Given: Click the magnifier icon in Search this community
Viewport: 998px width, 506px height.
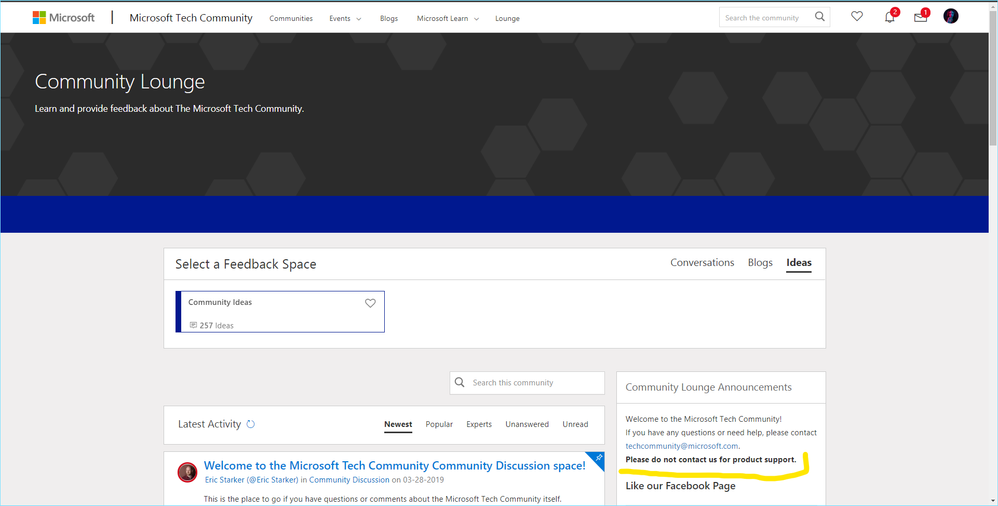Looking at the screenshot, I should [x=460, y=383].
